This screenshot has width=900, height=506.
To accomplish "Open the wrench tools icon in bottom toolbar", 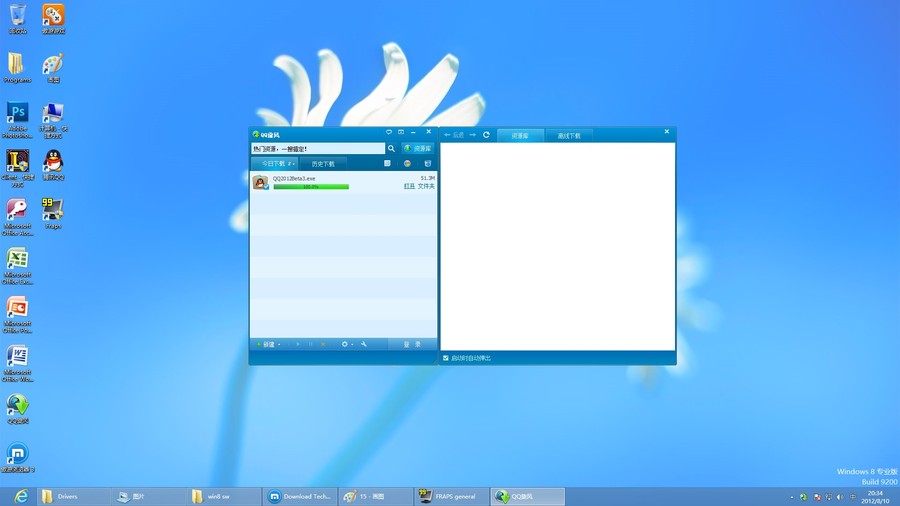I will tap(364, 344).
